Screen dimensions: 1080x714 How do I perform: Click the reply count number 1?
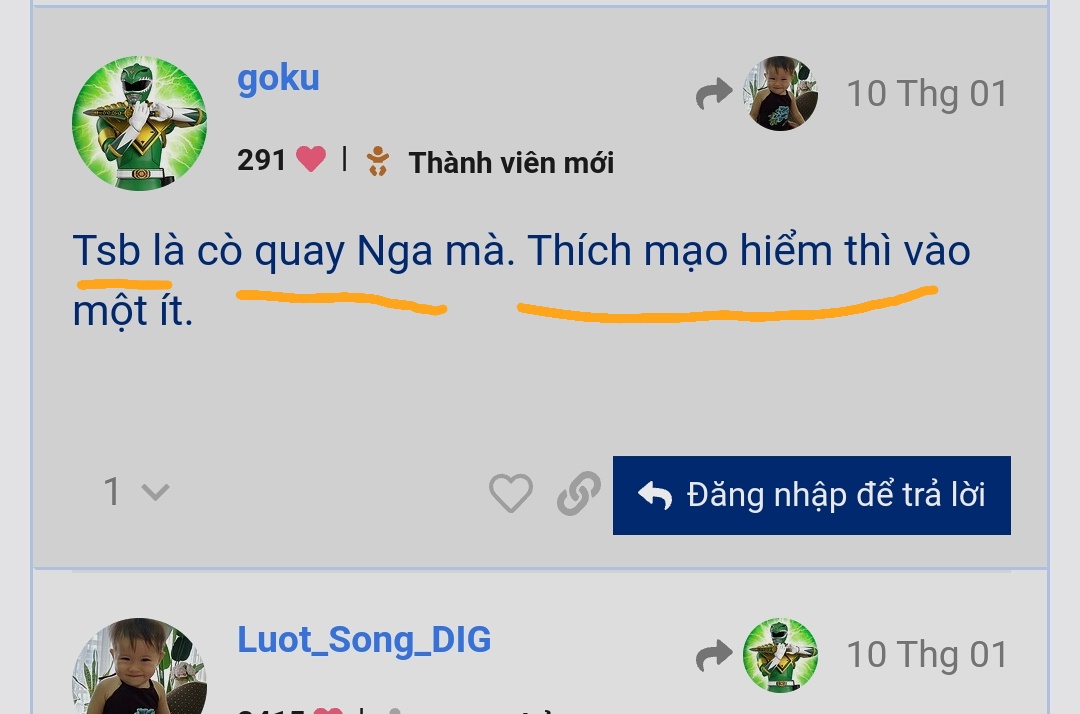tap(112, 492)
